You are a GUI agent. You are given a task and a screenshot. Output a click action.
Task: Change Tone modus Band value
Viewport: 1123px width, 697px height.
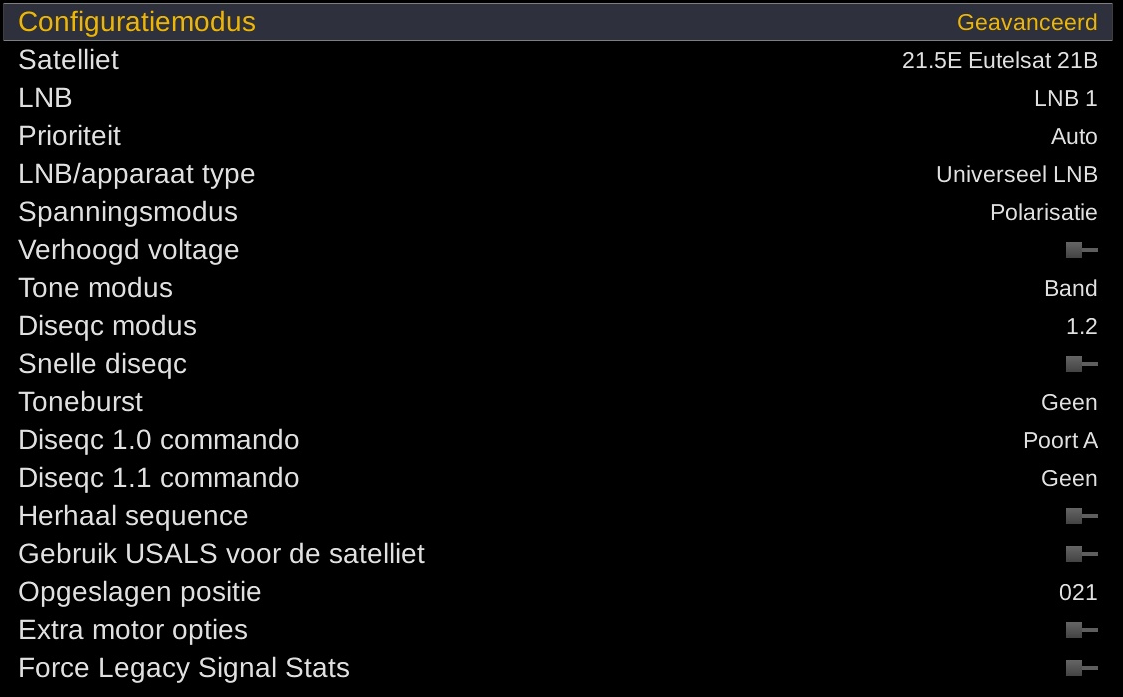pyautogui.click(x=1070, y=289)
